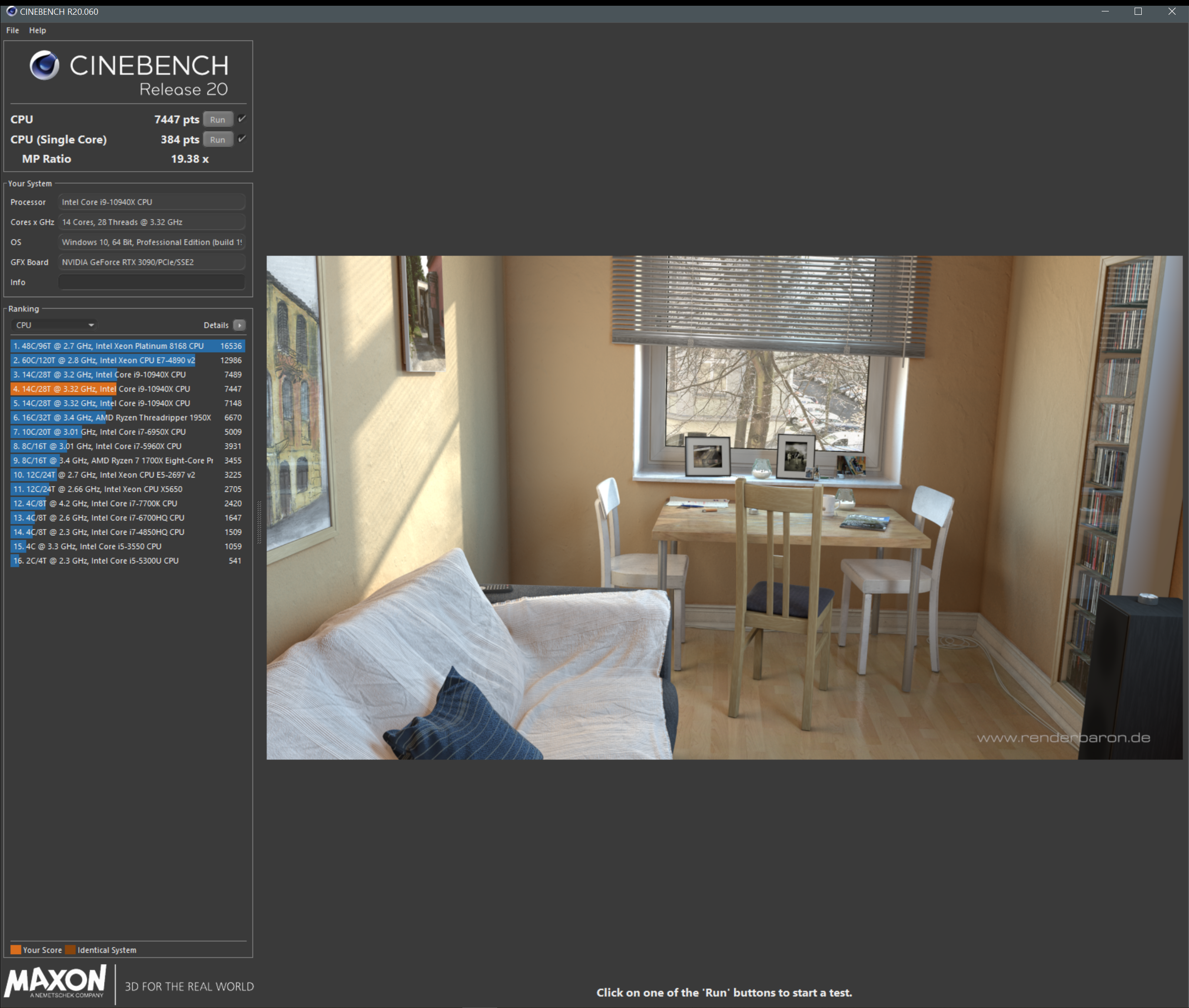The width and height of the screenshot is (1189, 1008).
Task: Run the CPU Single Core test
Action: click(x=218, y=139)
